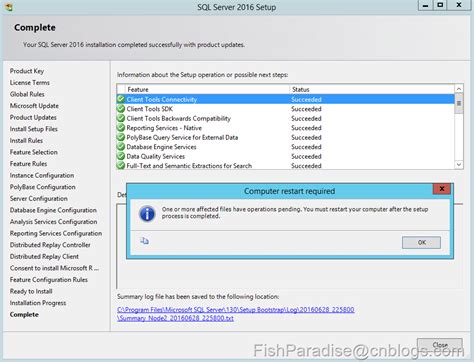Image resolution: width=474 pixels, height=362 pixels.
Task: Click green check beside Full-Text and Semantic Extractions
Action: point(121,165)
